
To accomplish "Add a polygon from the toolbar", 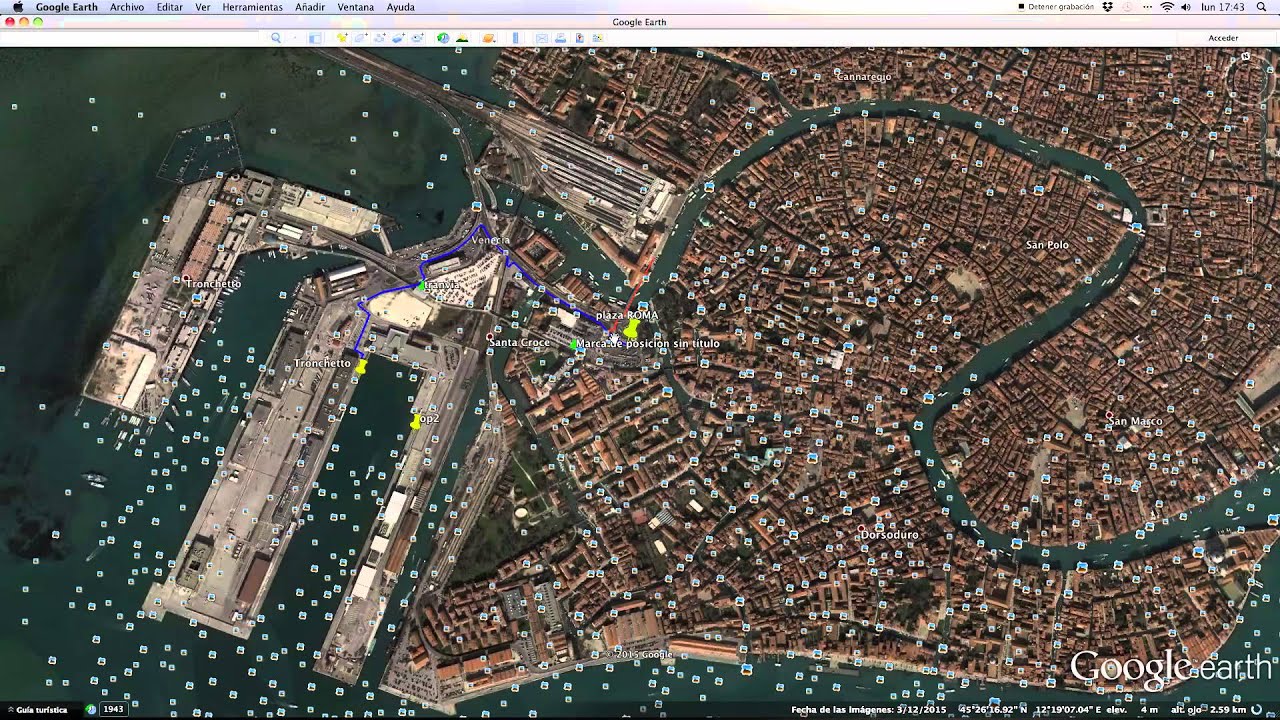I will point(361,38).
